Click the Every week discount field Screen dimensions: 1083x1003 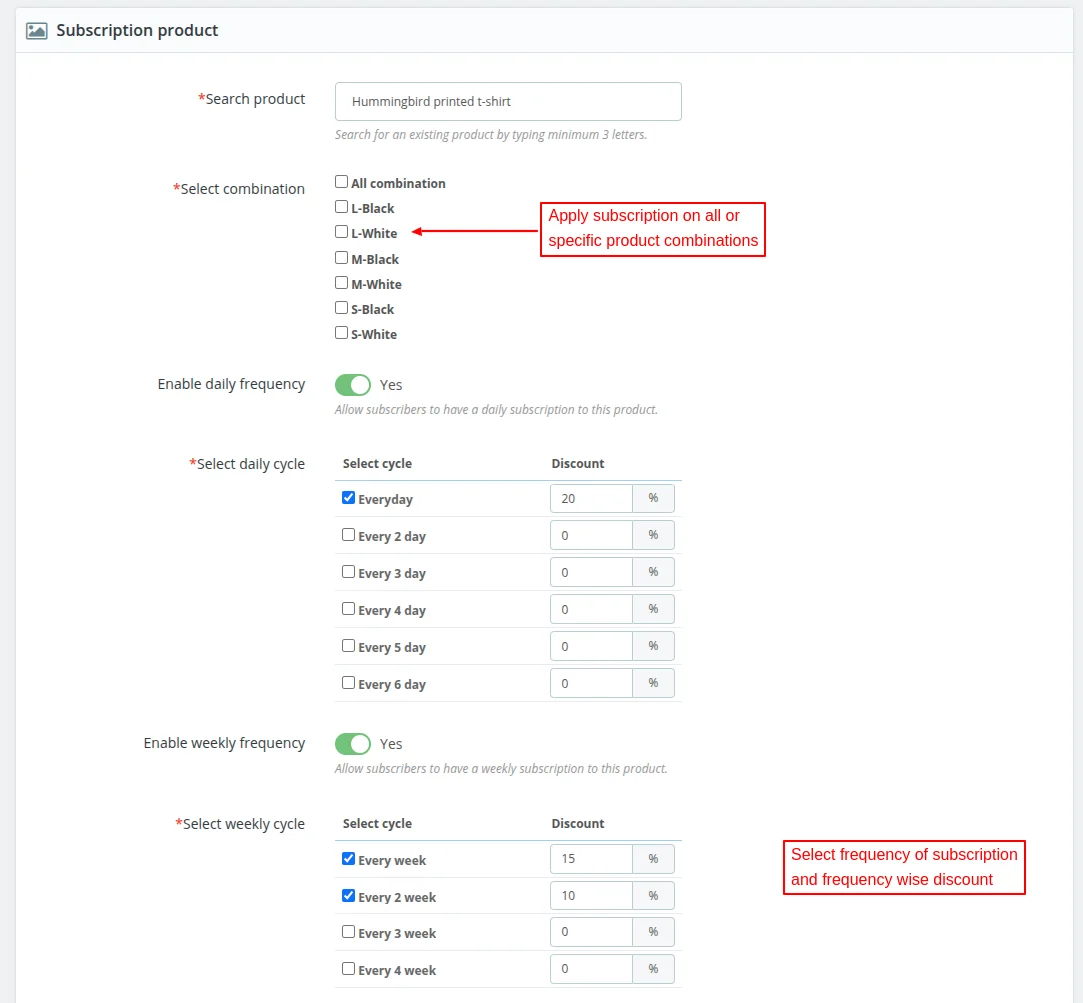pos(591,859)
